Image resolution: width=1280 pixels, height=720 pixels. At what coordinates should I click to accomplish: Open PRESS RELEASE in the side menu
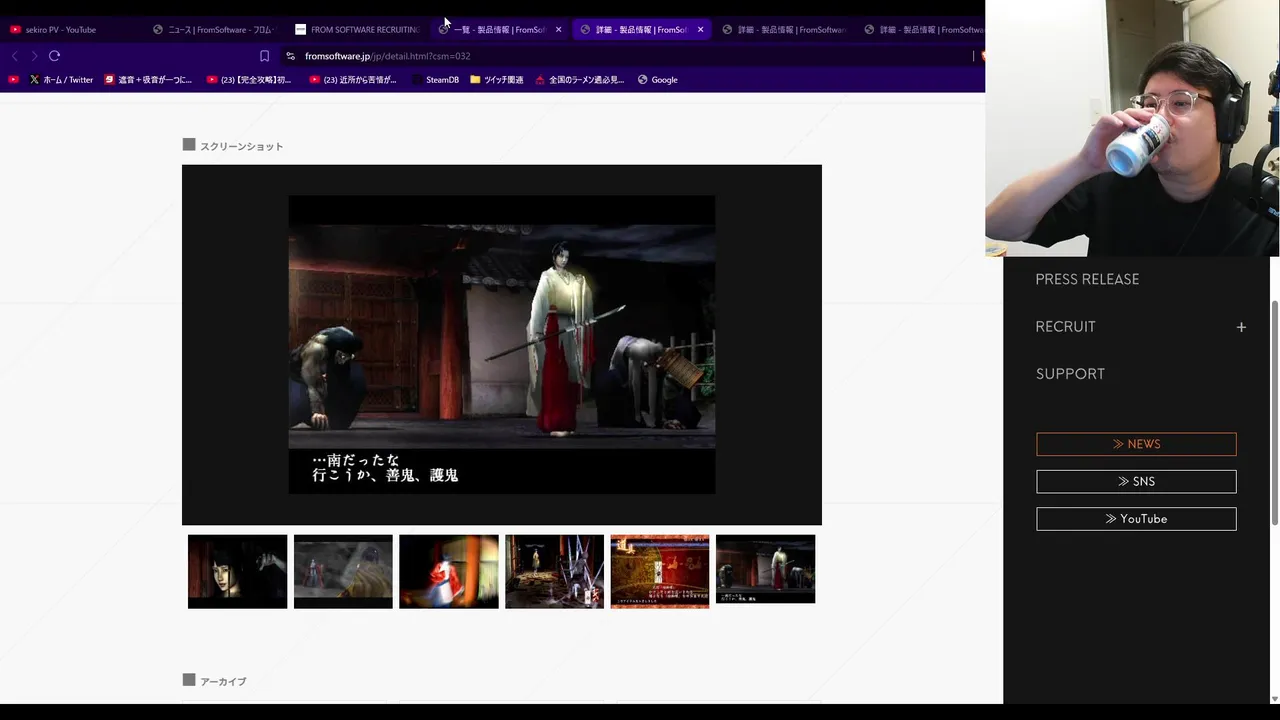click(x=1087, y=279)
